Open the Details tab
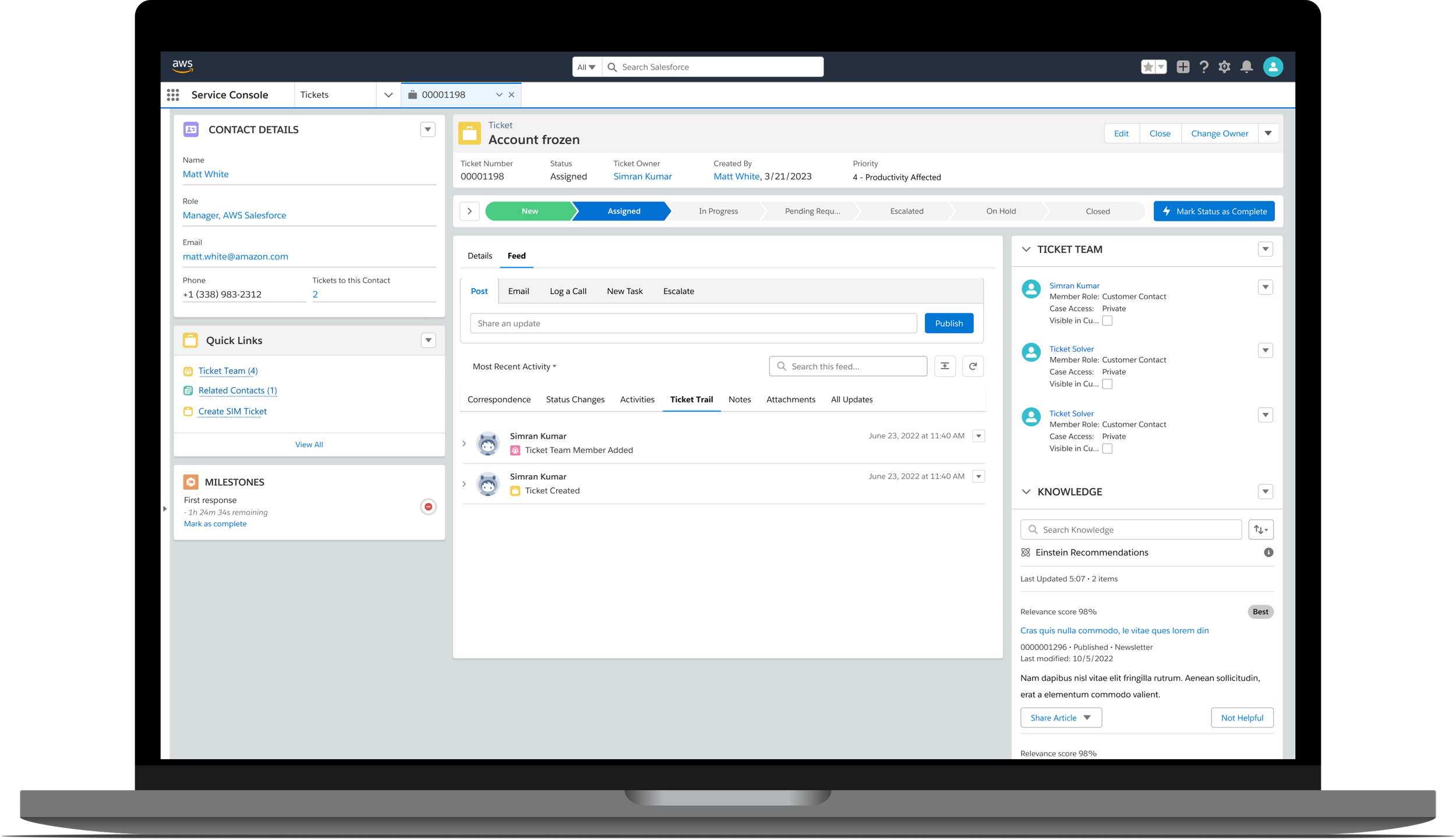The image size is (1456, 839). click(x=479, y=256)
